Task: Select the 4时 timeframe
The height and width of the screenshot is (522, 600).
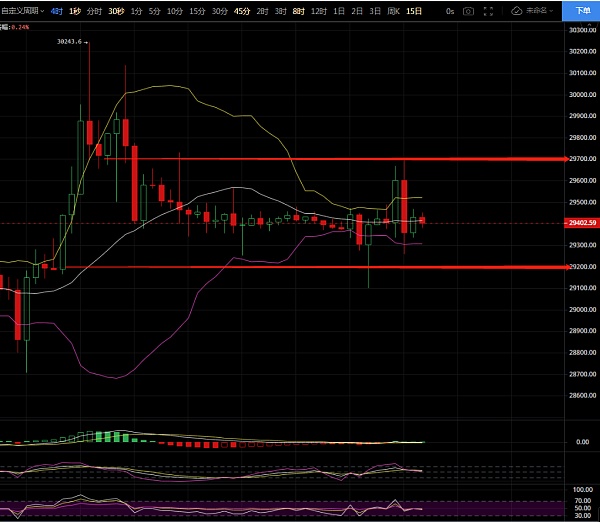Action: pyautogui.click(x=56, y=10)
